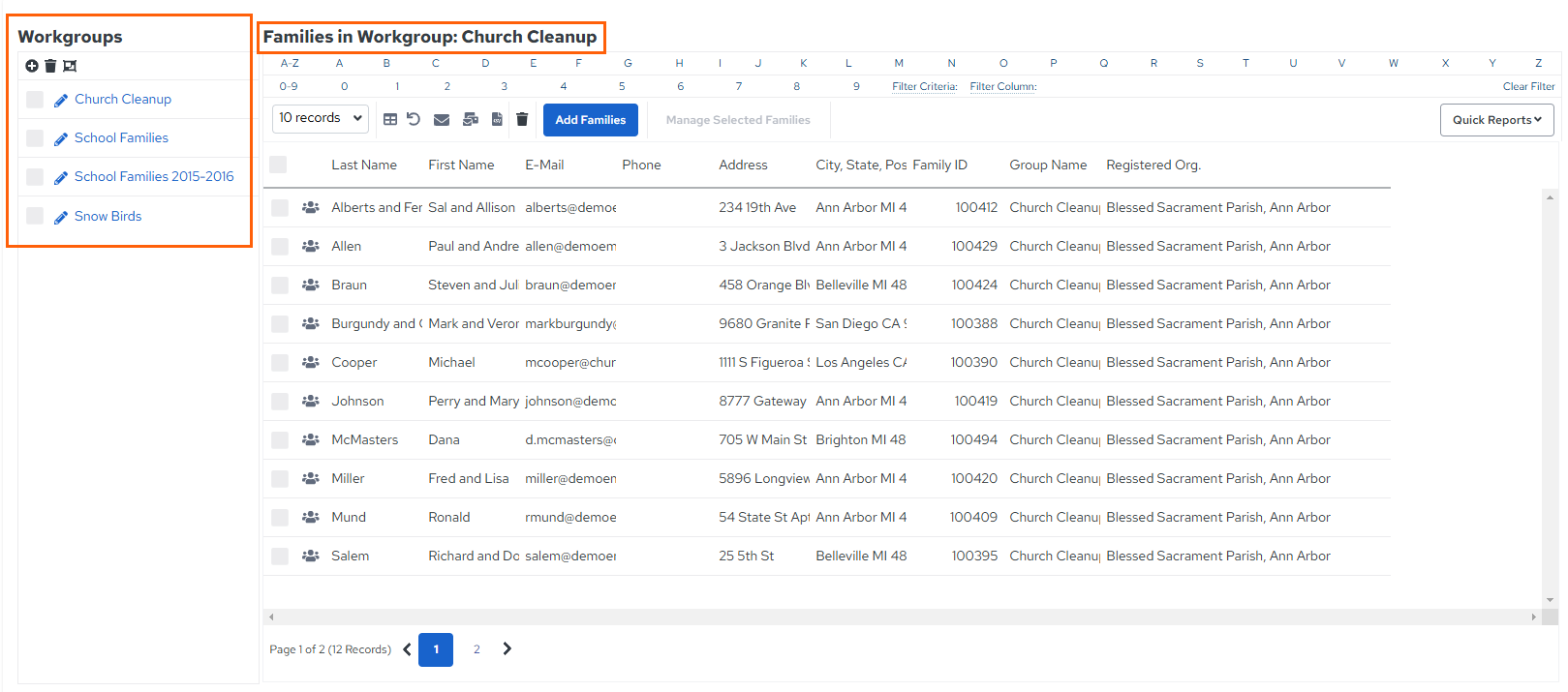Click family icon for Alberts and Fer row
The image size is (1568, 692).
311,207
